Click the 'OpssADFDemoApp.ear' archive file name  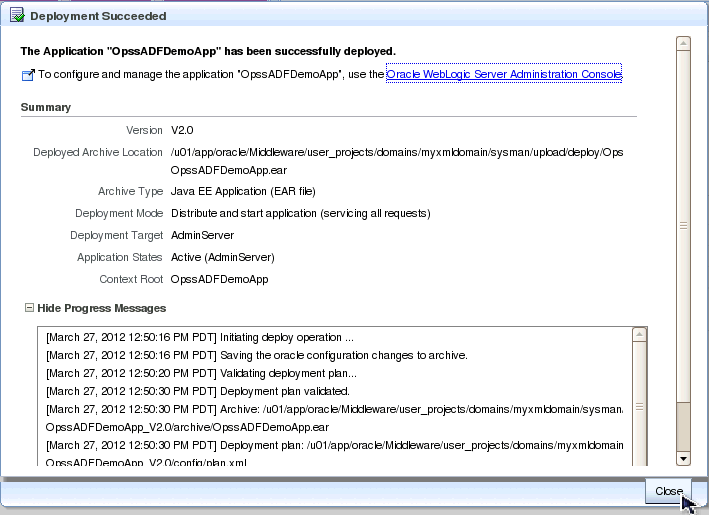click(229, 170)
